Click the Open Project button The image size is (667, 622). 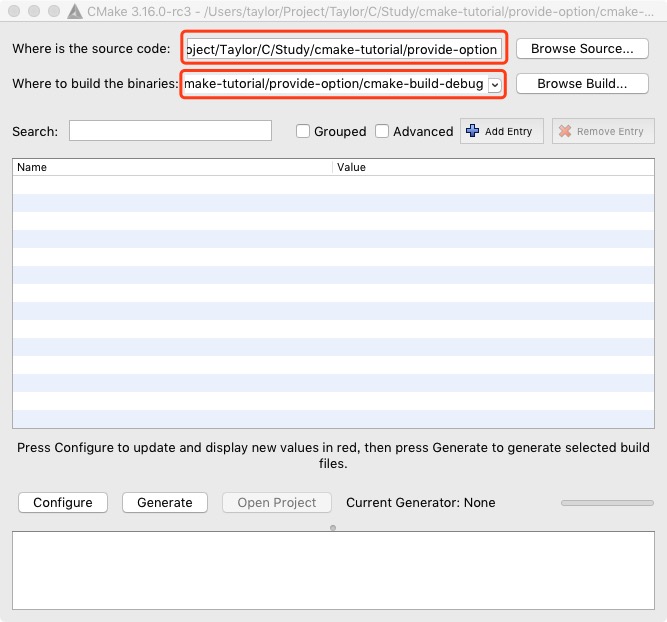click(276, 503)
